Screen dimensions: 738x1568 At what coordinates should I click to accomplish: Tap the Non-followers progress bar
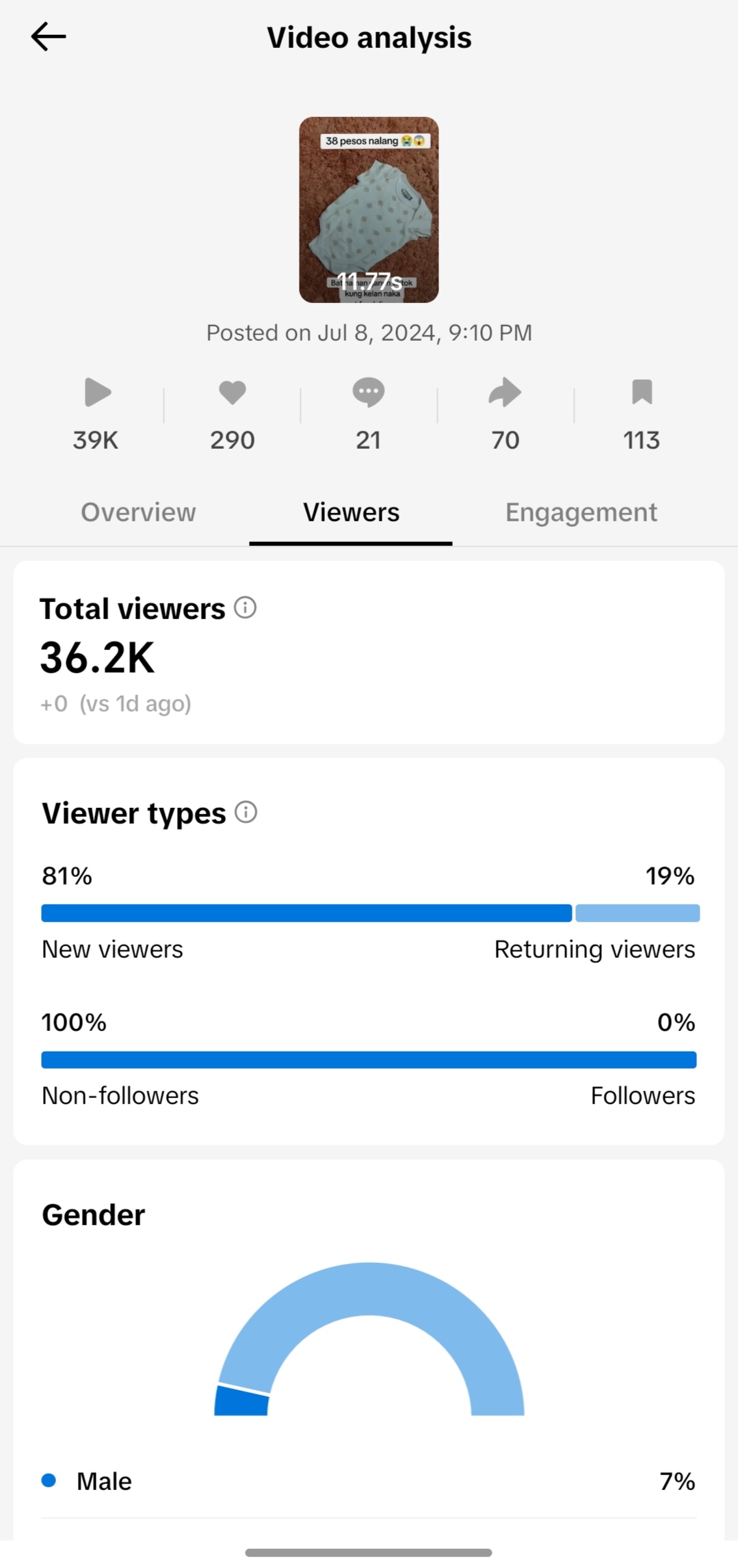[x=369, y=1060]
